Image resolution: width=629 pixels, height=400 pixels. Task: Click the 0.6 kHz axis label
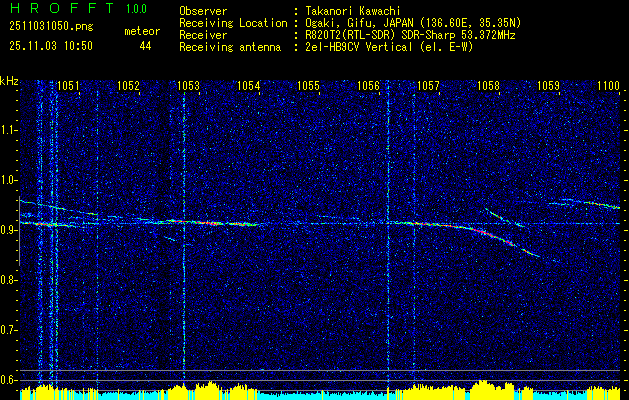click(9, 380)
